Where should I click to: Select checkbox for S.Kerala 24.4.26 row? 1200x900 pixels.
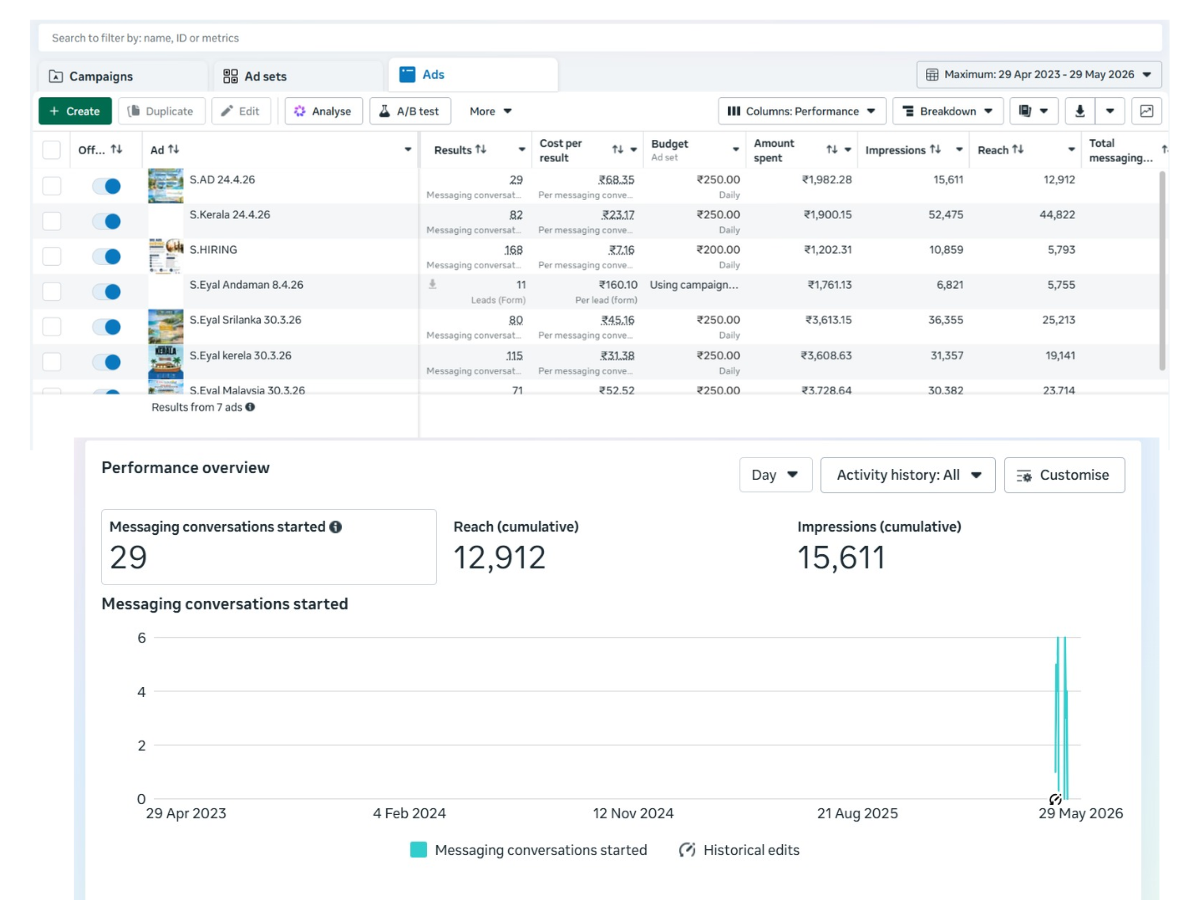[51, 221]
